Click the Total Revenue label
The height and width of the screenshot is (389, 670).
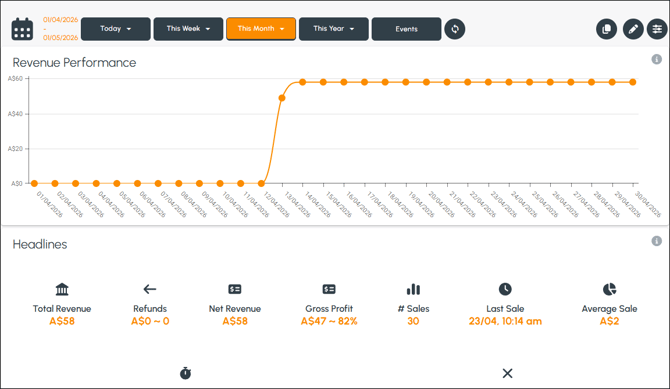(x=62, y=309)
